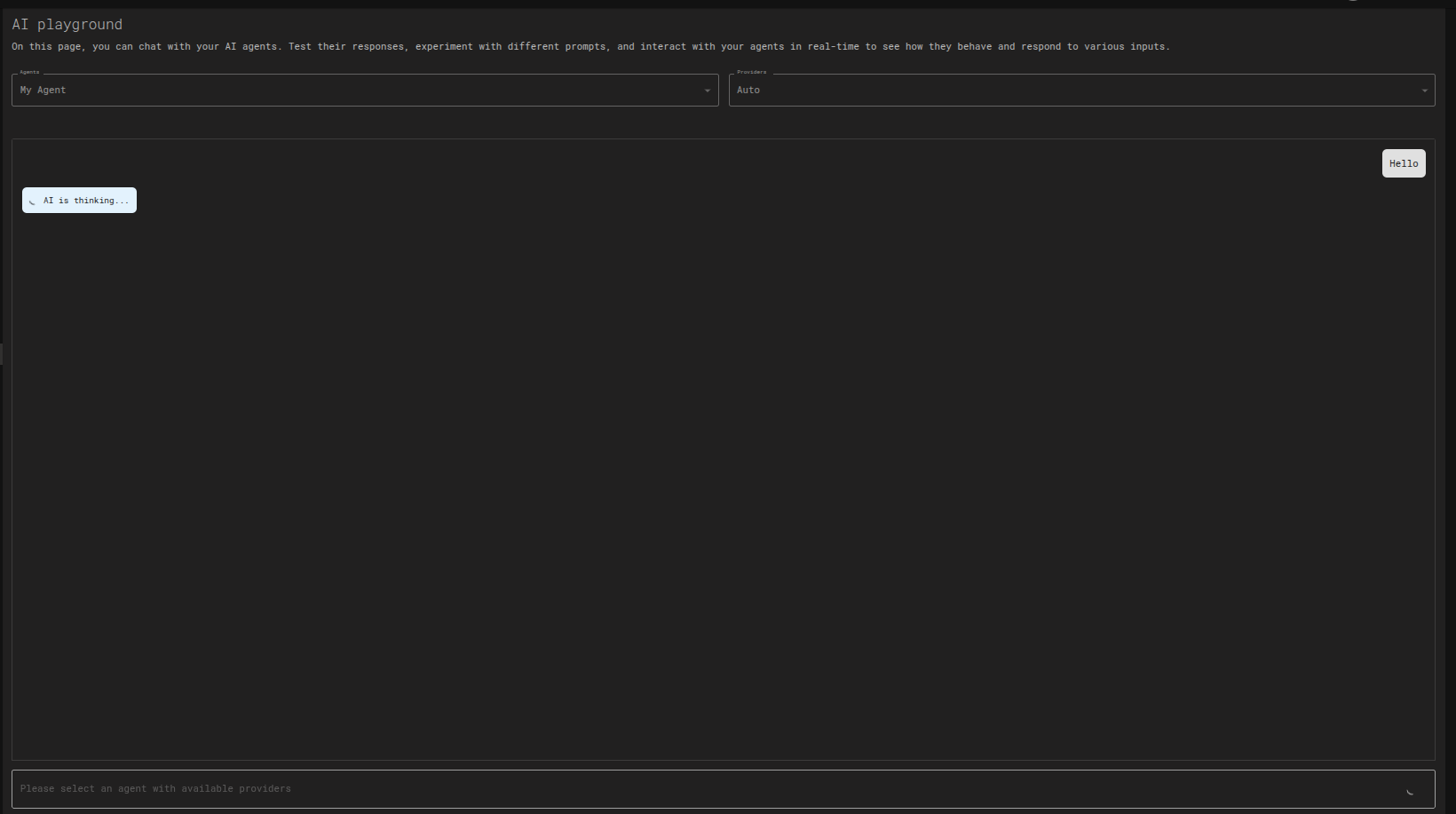Focus the message input field
The height and width of the screenshot is (814, 1456).
[692, 788]
